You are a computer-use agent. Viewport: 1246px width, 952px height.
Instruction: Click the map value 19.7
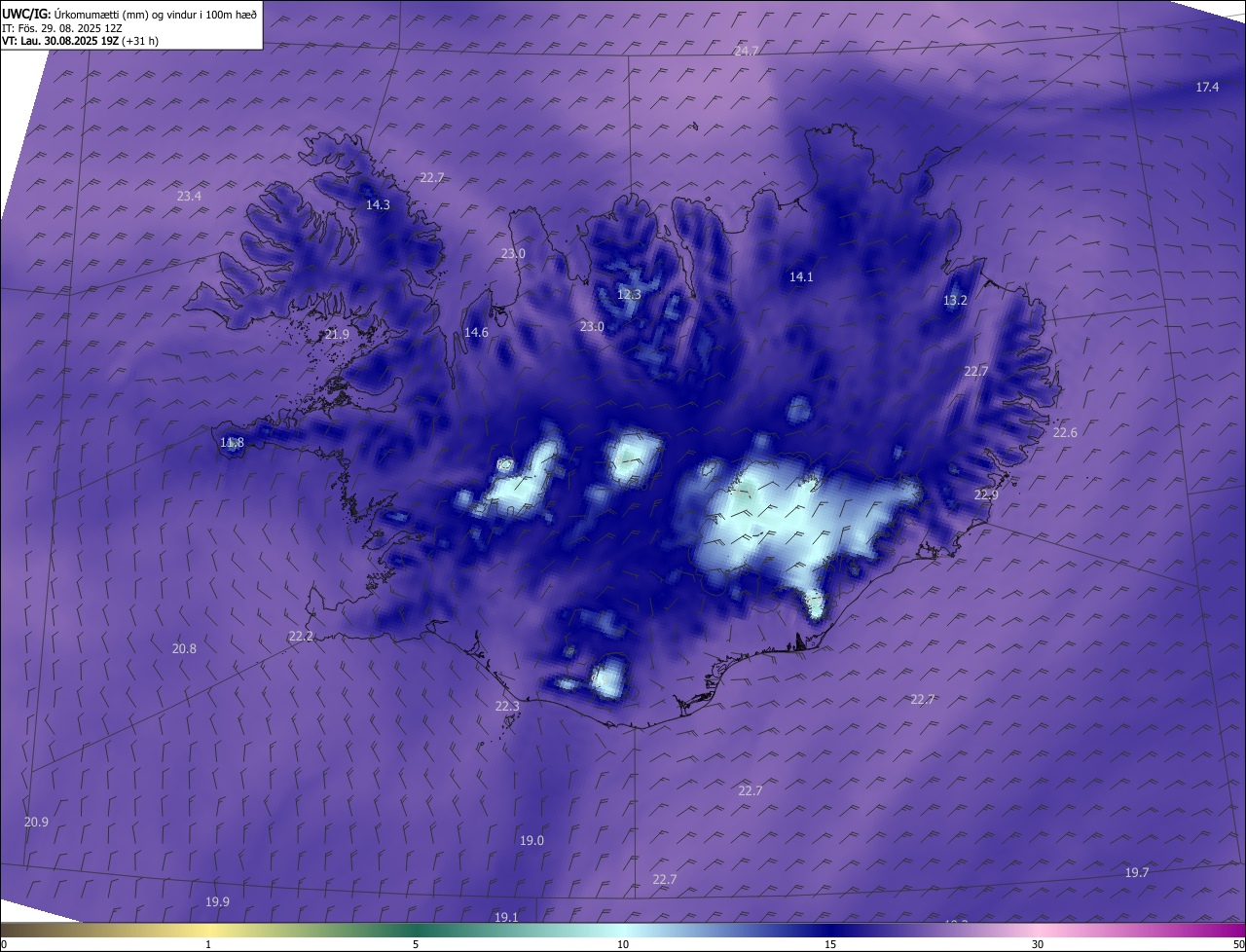[1137, 873]
